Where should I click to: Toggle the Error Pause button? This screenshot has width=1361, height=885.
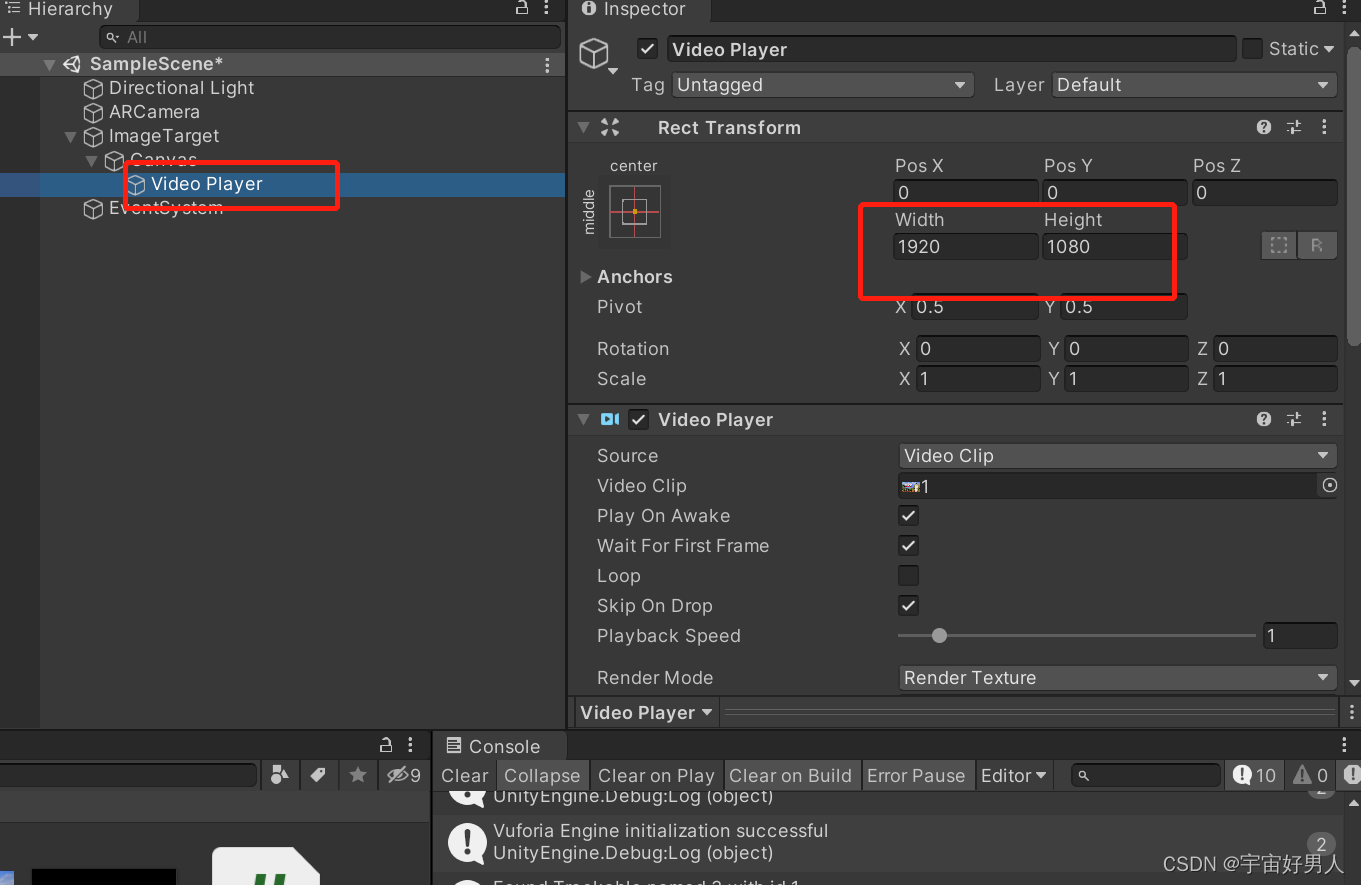click(916, 775)
